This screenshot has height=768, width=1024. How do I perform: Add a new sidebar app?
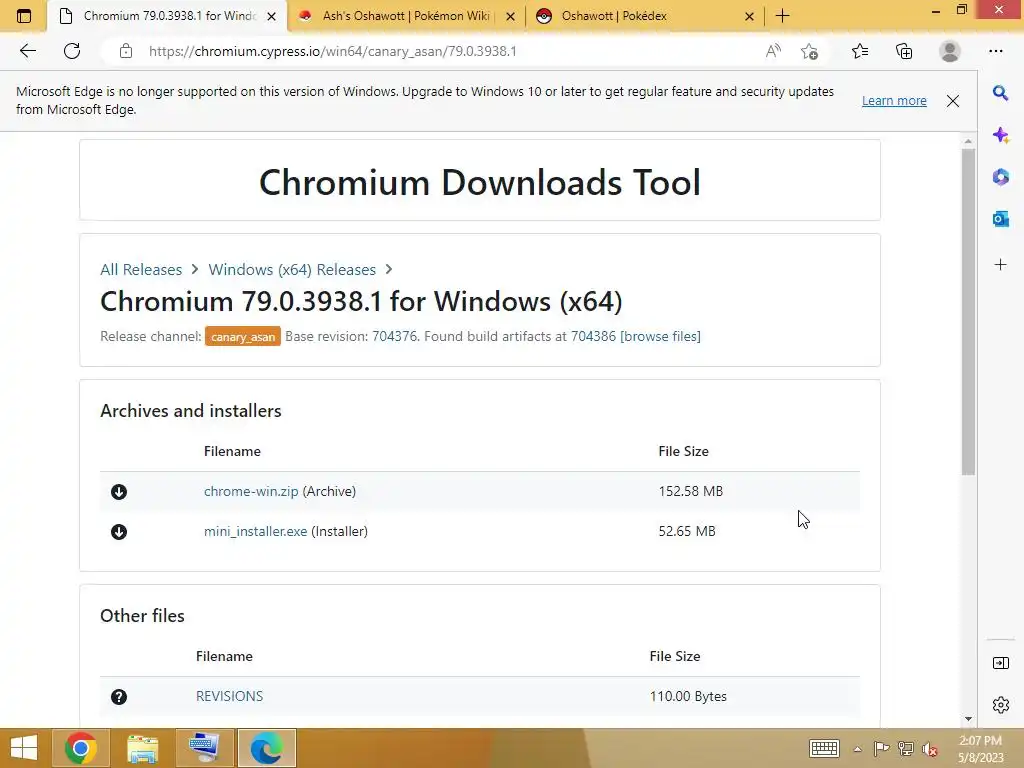click(x=1000, y=264)
